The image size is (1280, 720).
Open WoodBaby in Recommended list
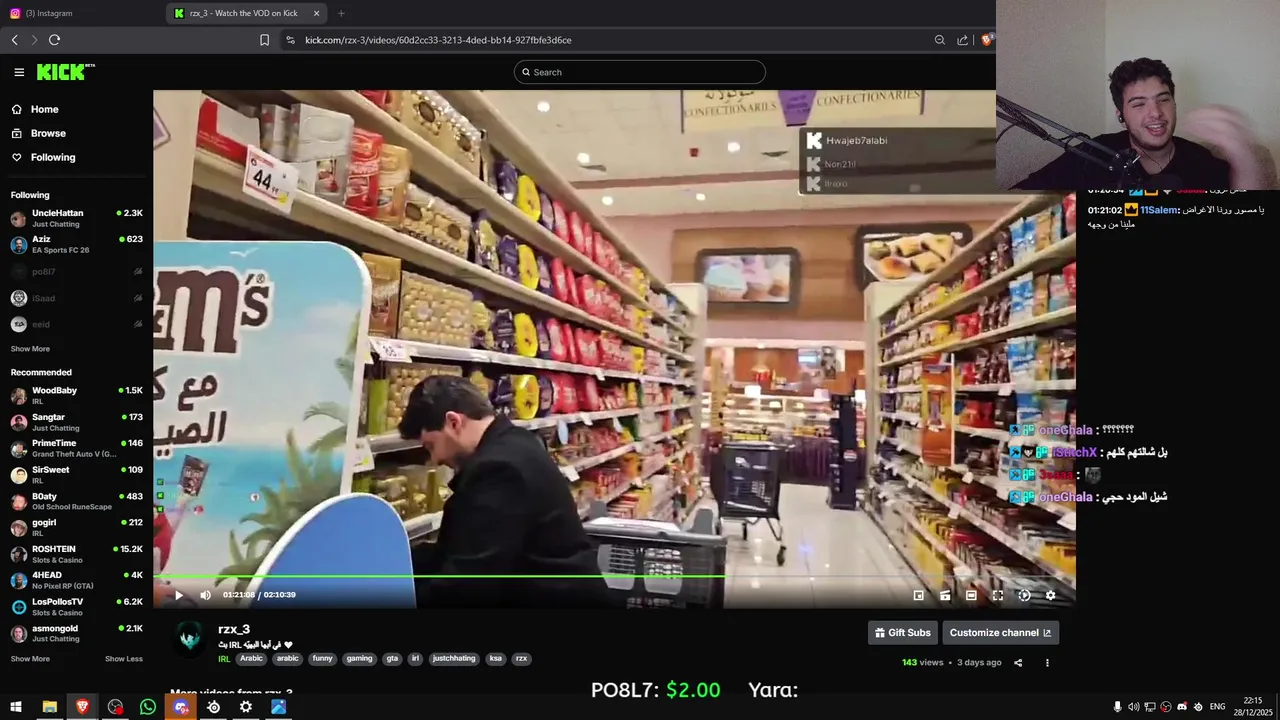click(77, 395)
